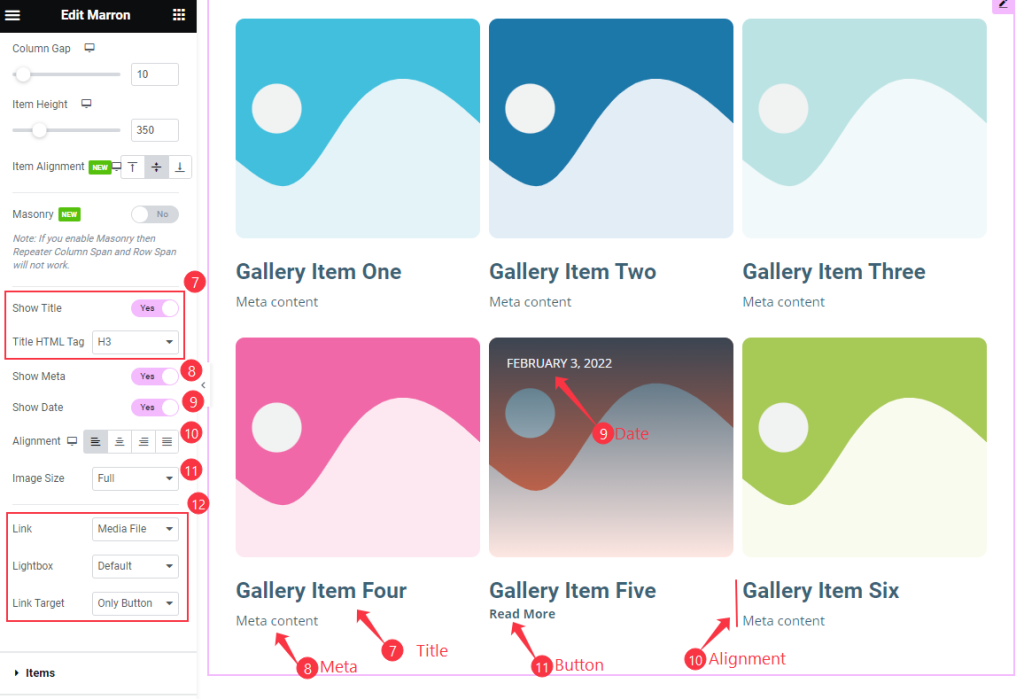Viewport: 1024px width, 699px height.
Task: Align items to bottom
Action: [179, 167]
